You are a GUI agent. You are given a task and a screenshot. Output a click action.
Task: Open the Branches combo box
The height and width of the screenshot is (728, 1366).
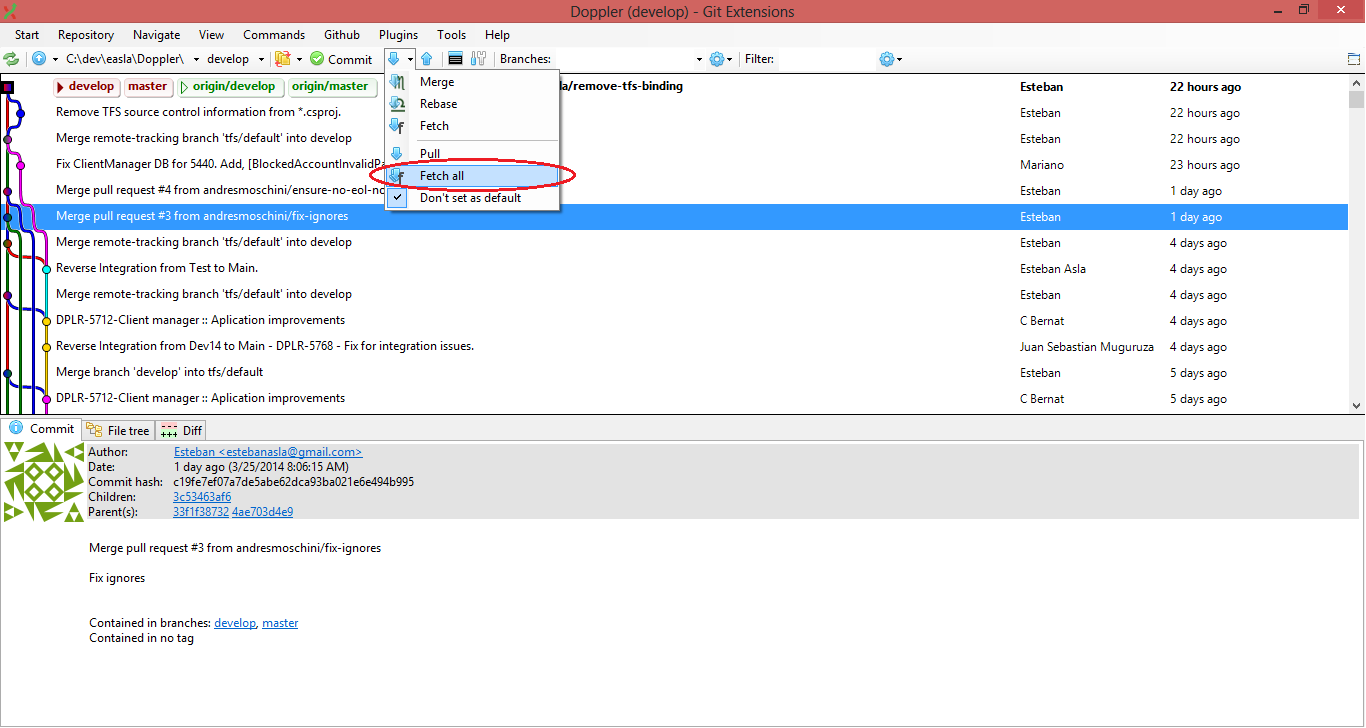[628, 59]
